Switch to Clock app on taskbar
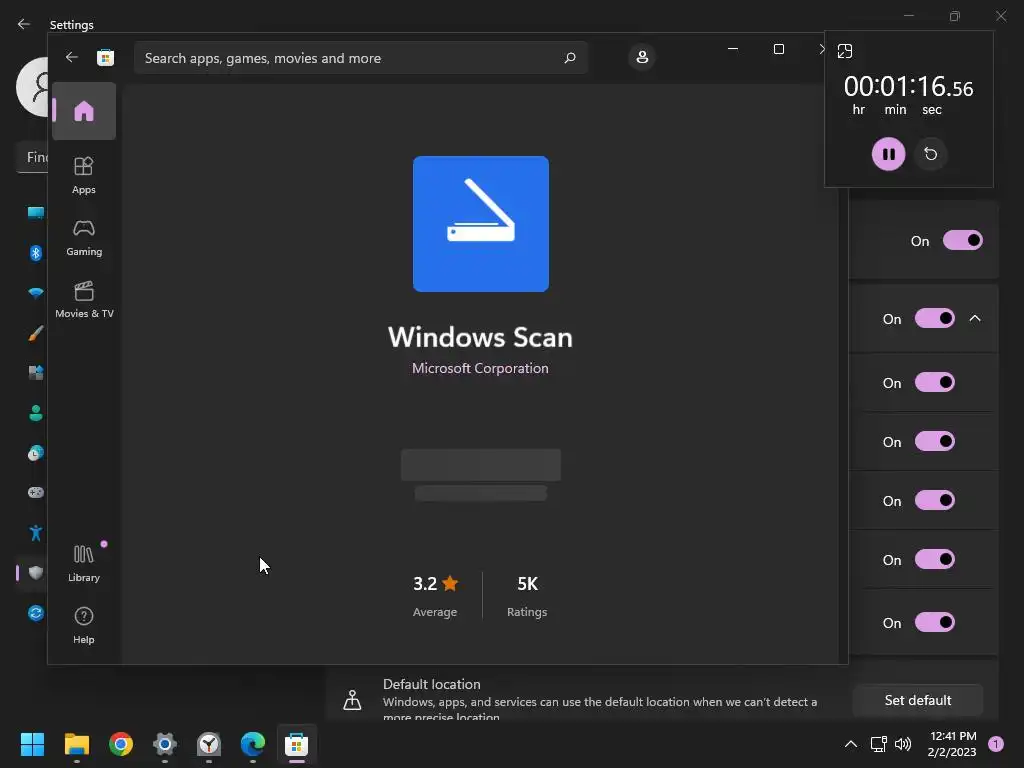The height and width of the screenshot is (768, 1024). [209, 744]
